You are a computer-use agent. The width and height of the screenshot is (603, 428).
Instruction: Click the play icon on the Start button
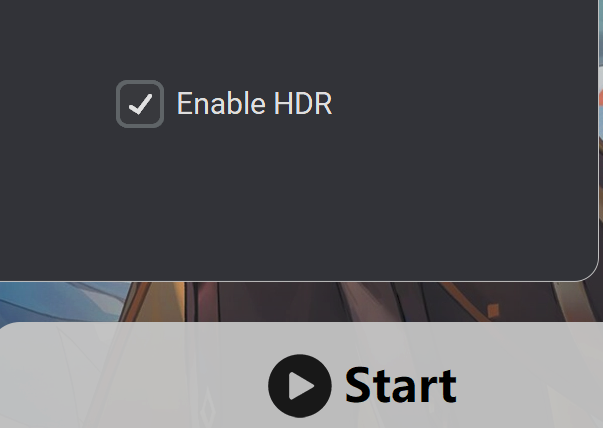click(300, 386)
